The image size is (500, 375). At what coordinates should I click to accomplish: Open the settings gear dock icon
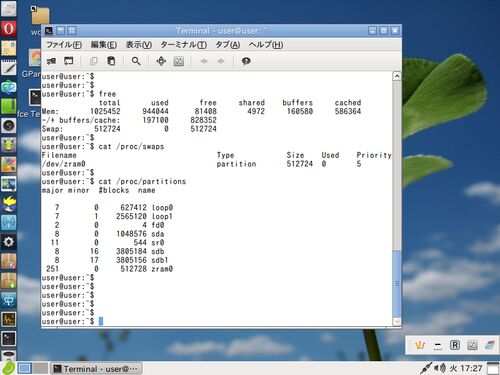pyautogui.click(x=9, y=242)
